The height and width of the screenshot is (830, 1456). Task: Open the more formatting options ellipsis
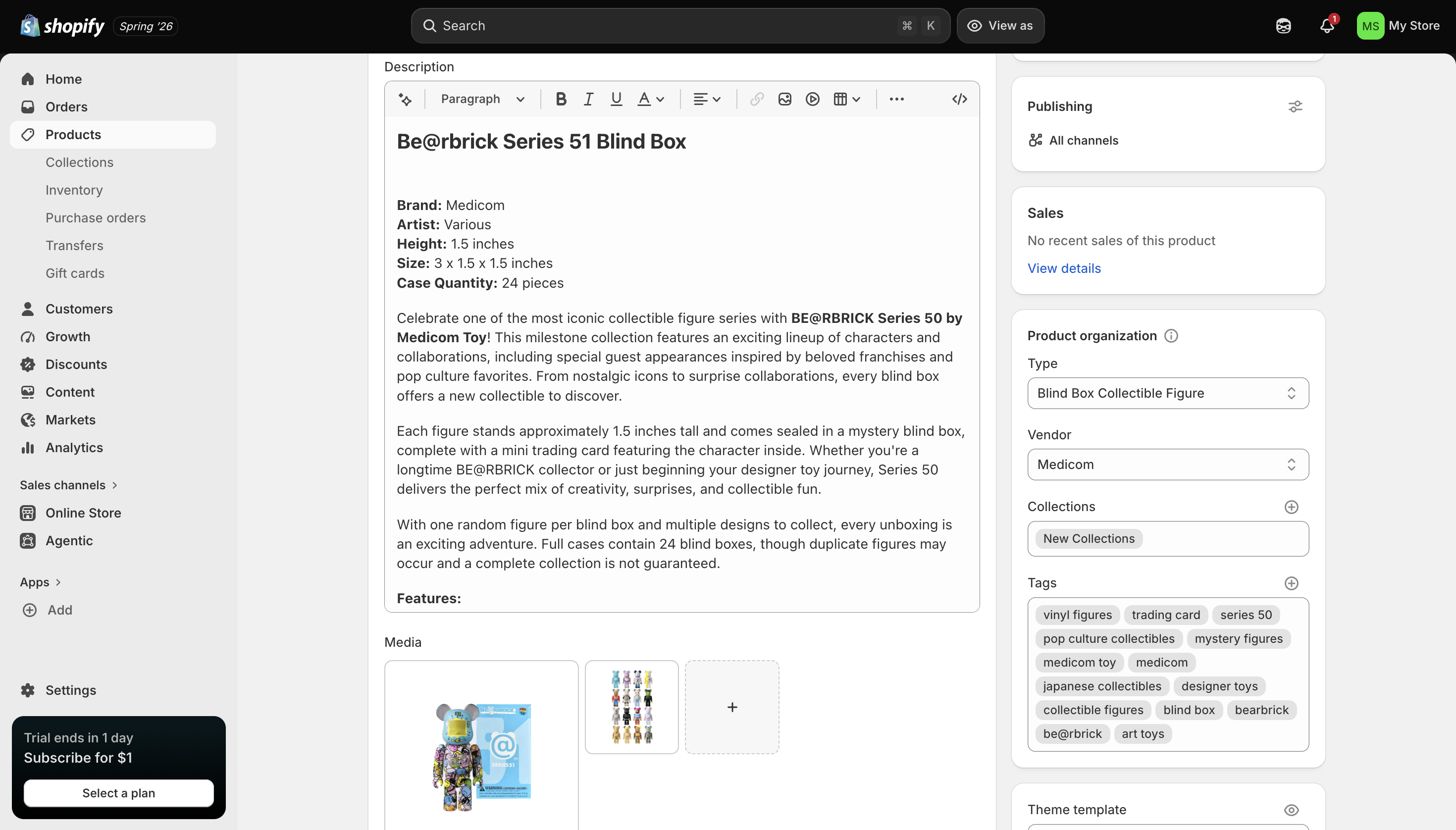point(896,99)
